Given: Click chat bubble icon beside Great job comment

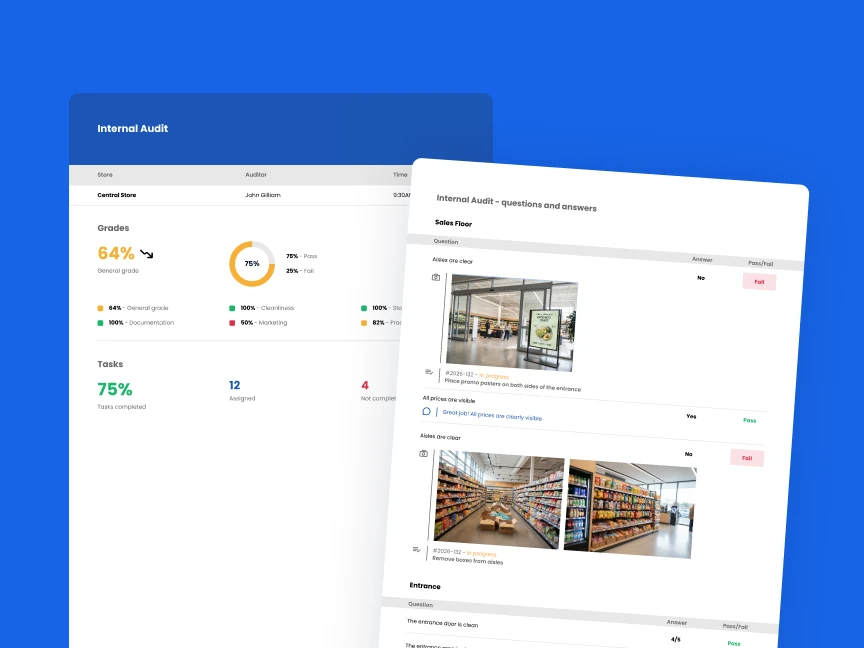Looking at the screenshot, I should coord(427,412).
